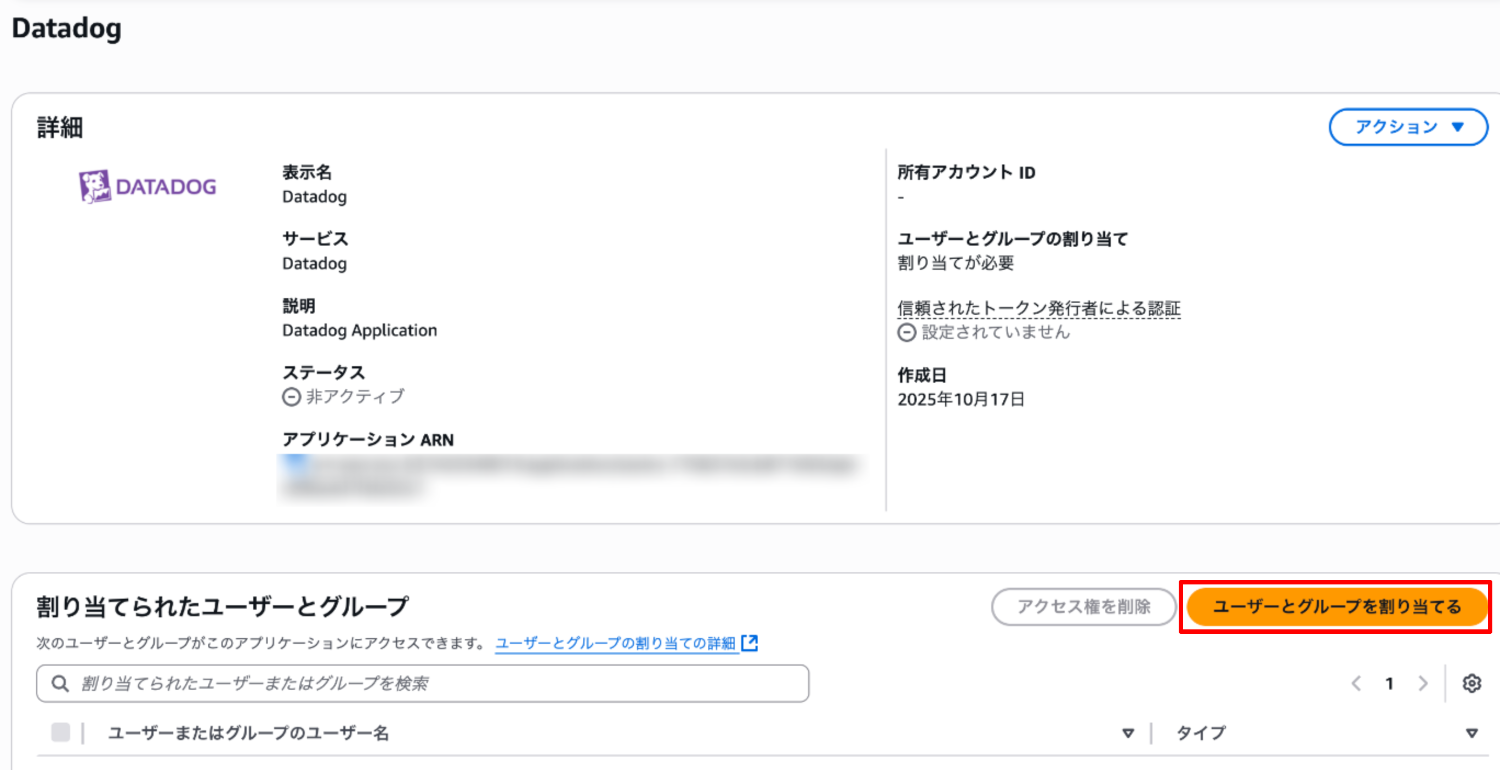1500x770 pixels.
Task: Click the Datadog application logo
Action: pyautogui.click(x=147, y=185)
